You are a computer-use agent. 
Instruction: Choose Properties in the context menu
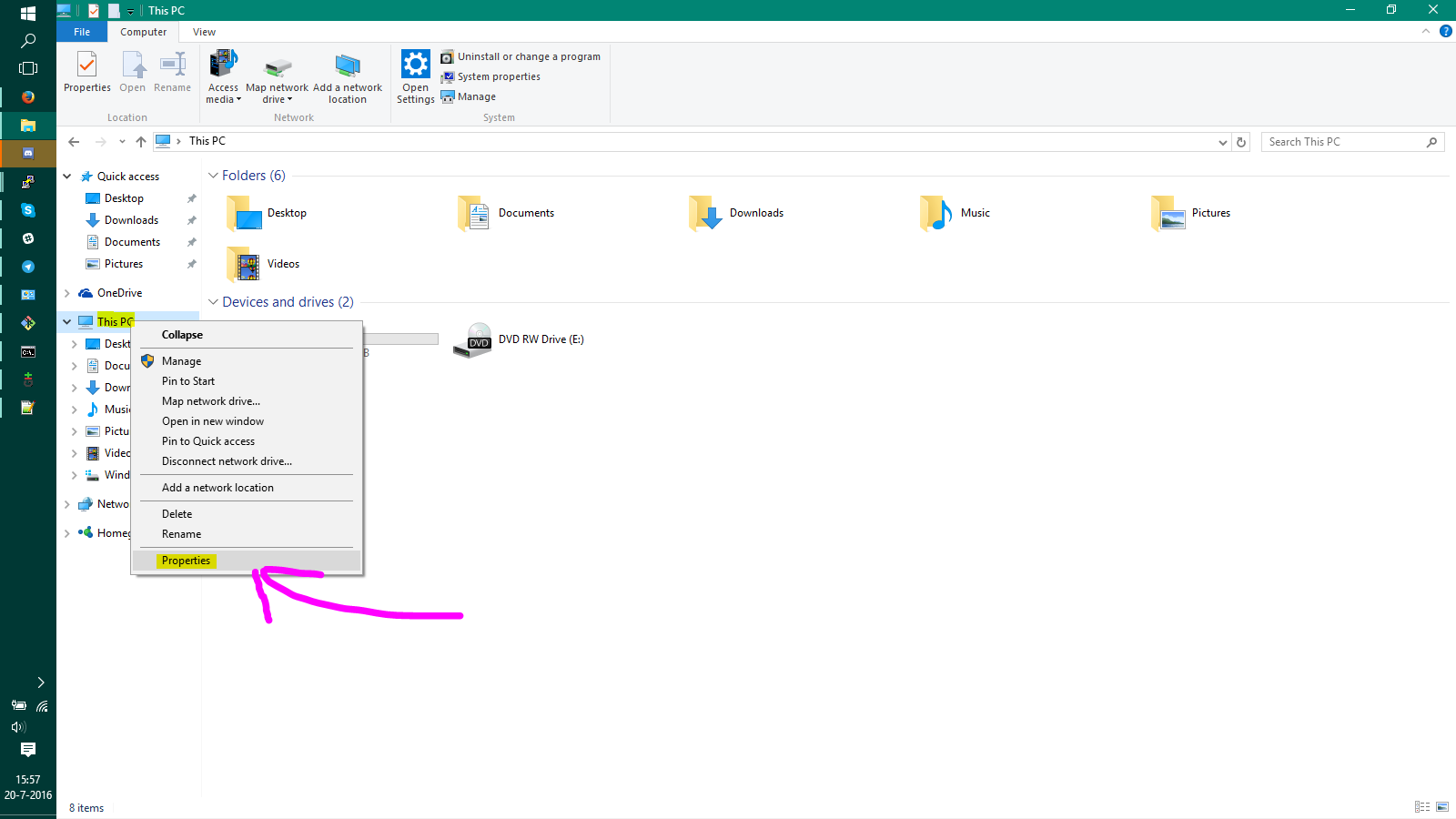point(247,561)
